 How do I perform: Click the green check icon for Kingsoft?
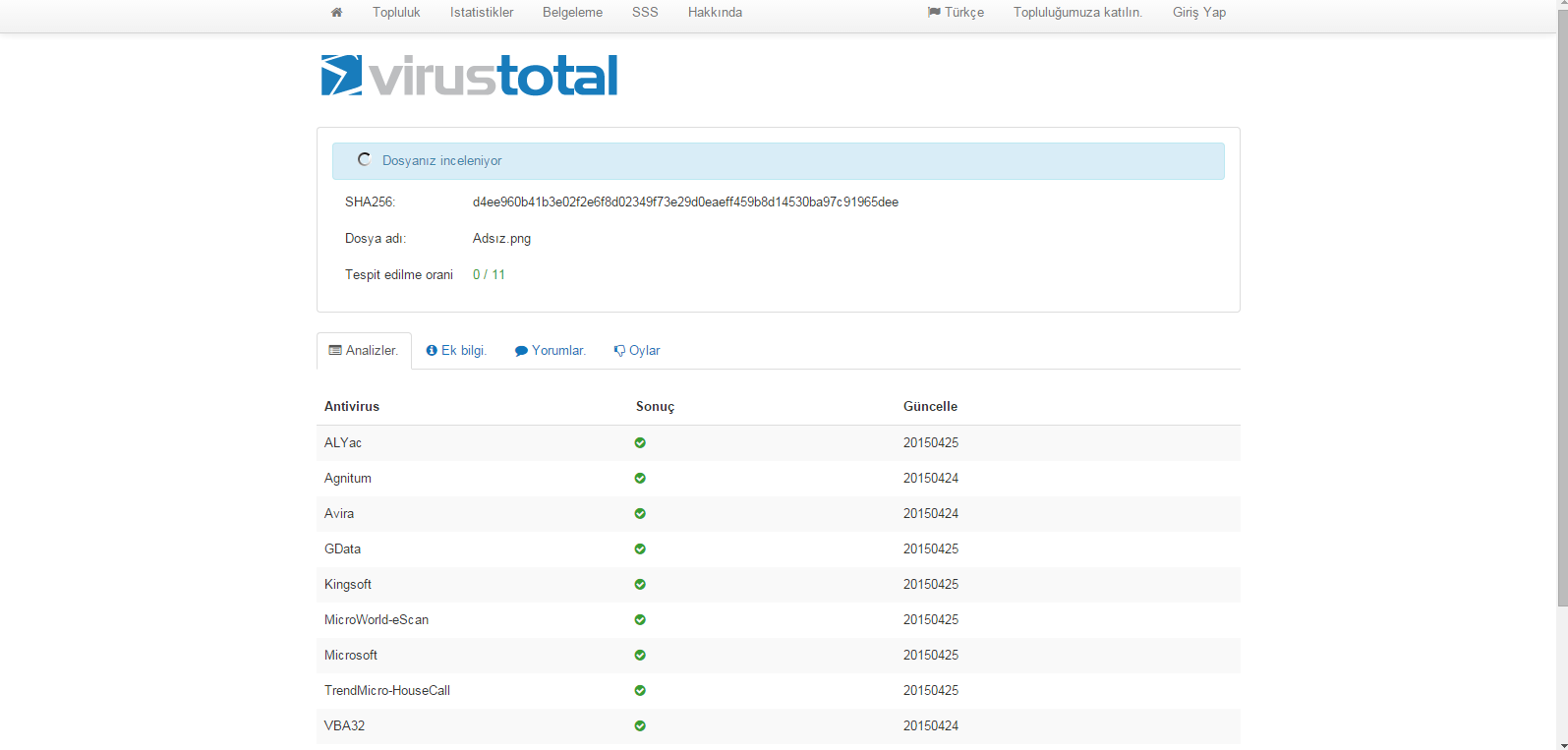click(640, 585)
